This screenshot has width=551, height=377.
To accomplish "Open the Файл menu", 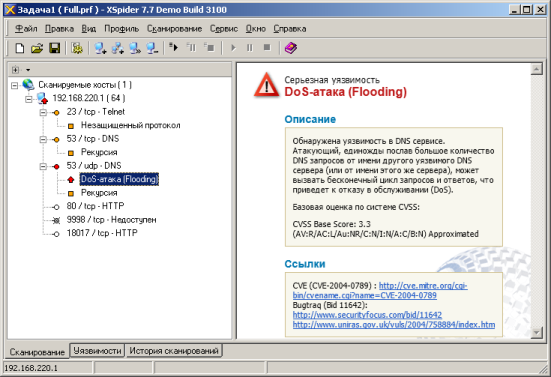I will pyautogui.click(x=26, y=29).
